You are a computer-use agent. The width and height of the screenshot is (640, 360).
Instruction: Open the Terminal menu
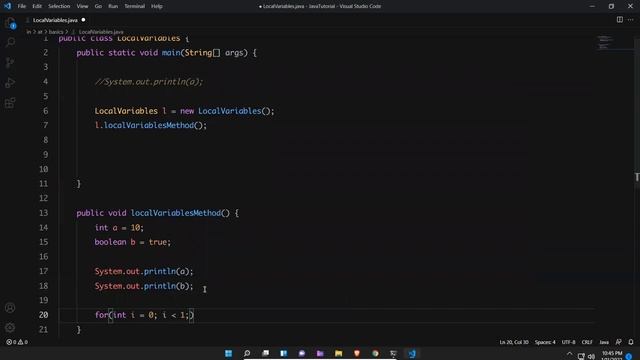point(134,6)
